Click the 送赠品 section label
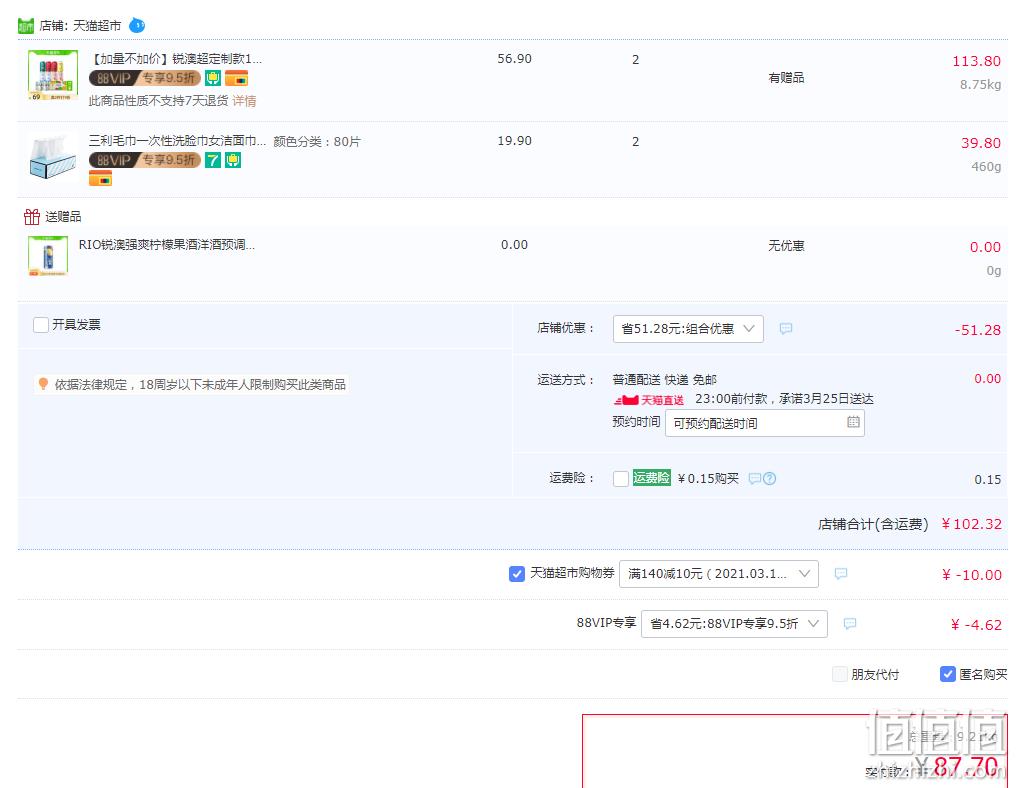This screenshot has height=788, width=1016. (63, 216)
